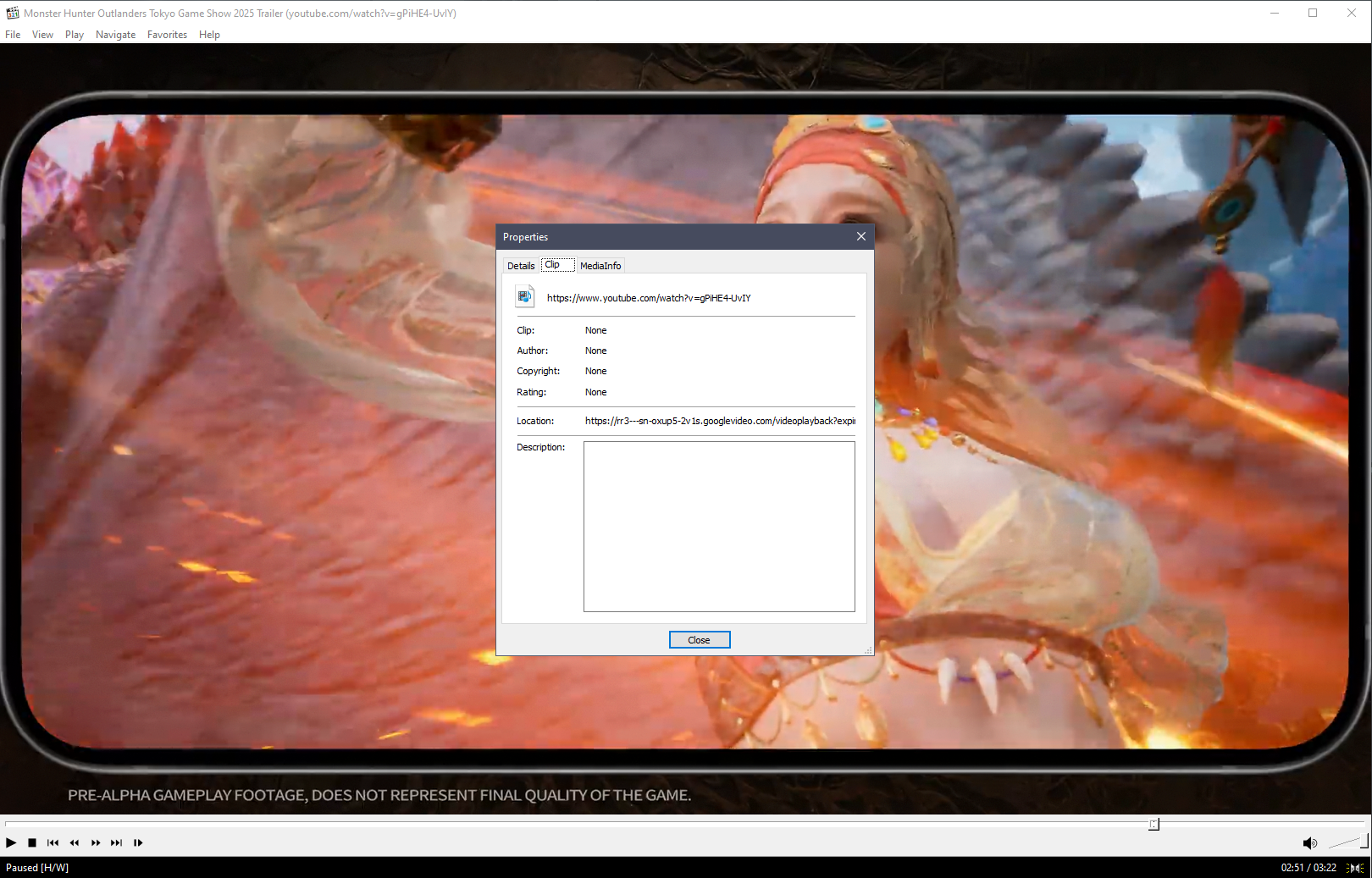Switch to the MediaInfo tab
This screenshot has width=1372, height=878.
coord(600,266)
